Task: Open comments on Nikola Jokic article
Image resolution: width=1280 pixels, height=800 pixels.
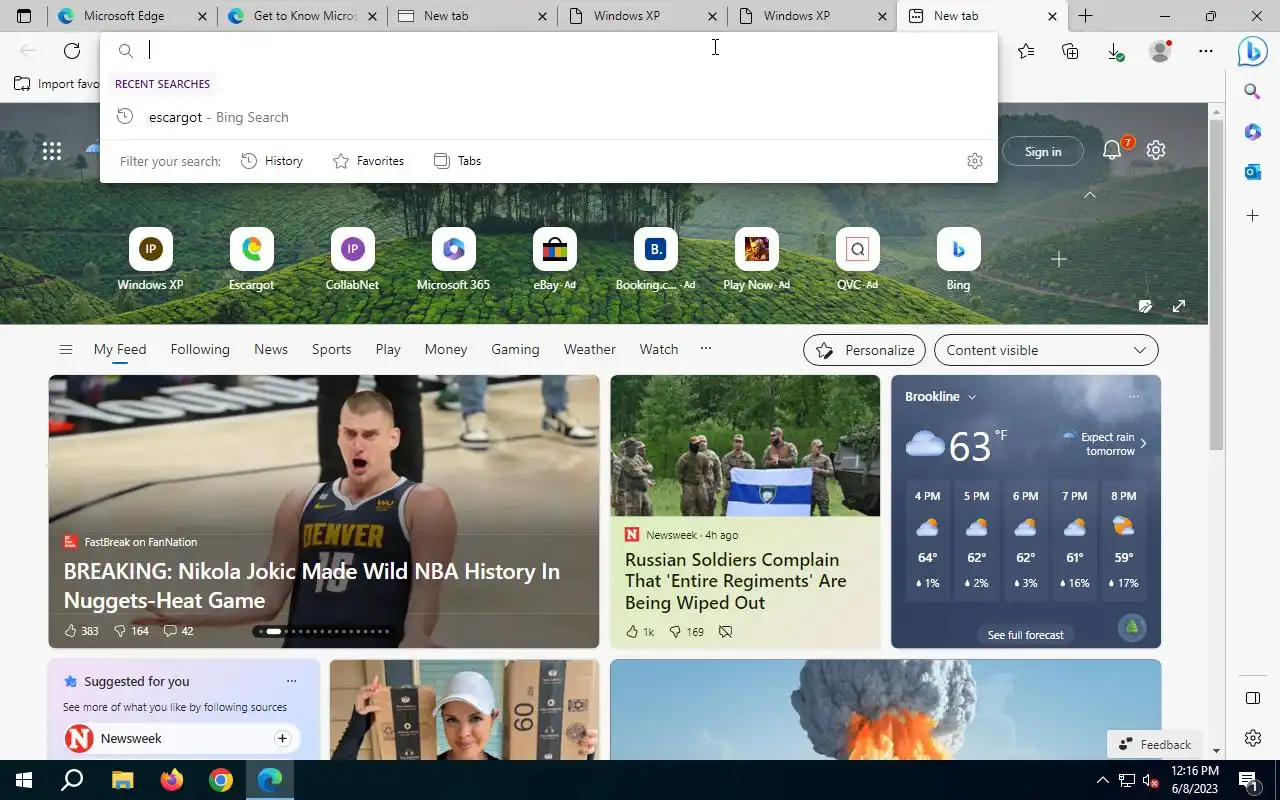Action: coord(178,631)
